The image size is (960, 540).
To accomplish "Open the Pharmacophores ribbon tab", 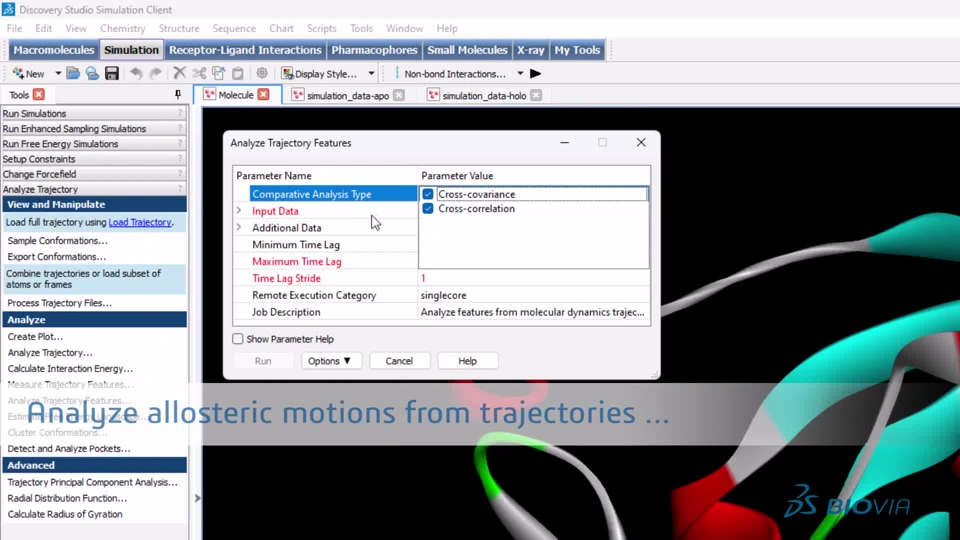I will (x=374, y=50).
